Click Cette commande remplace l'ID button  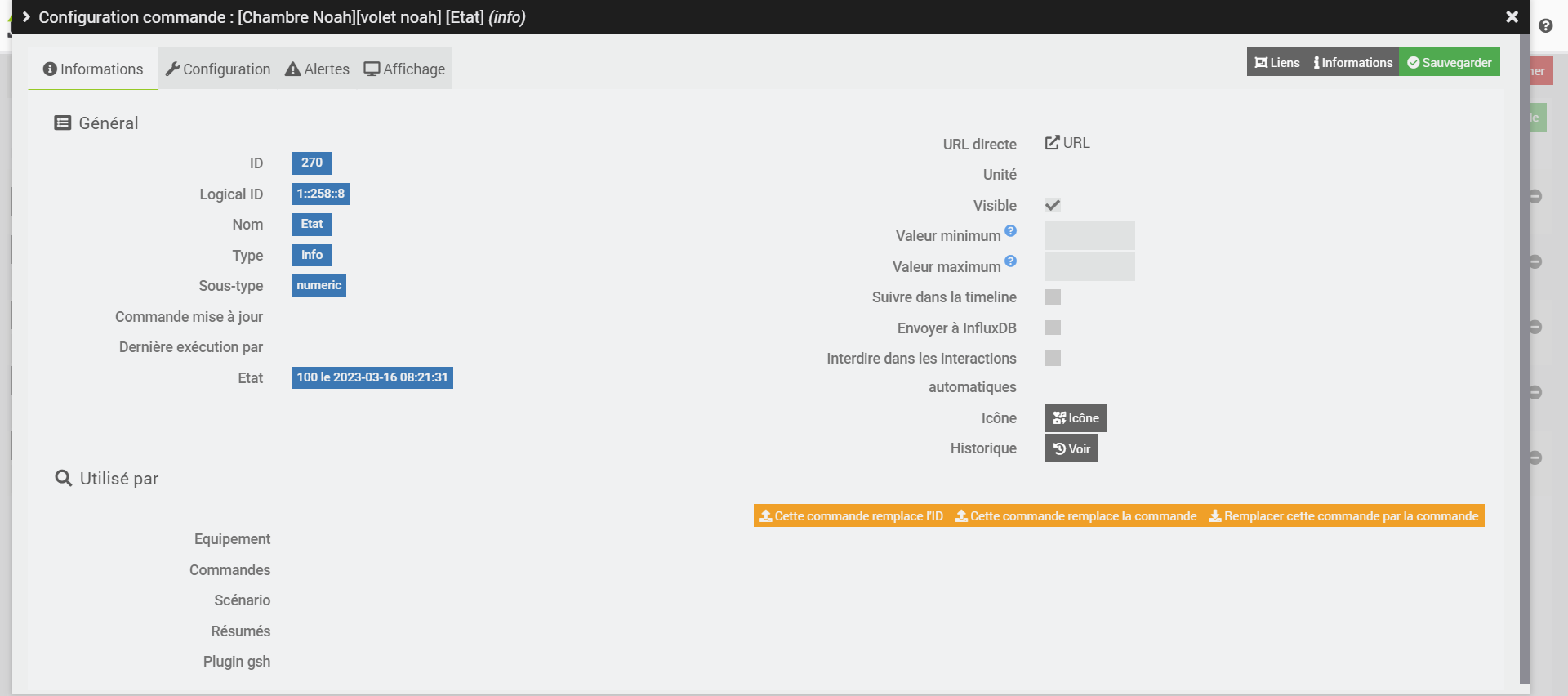click(851, 516)
